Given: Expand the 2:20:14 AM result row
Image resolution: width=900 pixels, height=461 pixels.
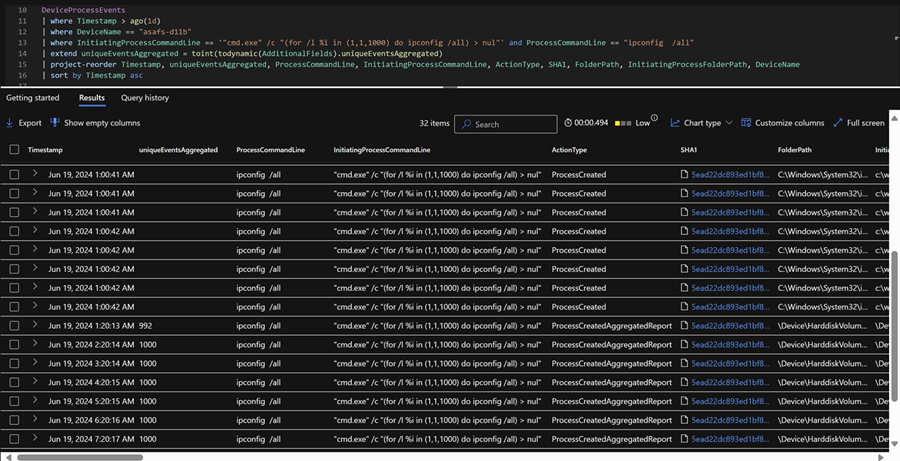Looking at the screenshot, I should coord(34,345).
